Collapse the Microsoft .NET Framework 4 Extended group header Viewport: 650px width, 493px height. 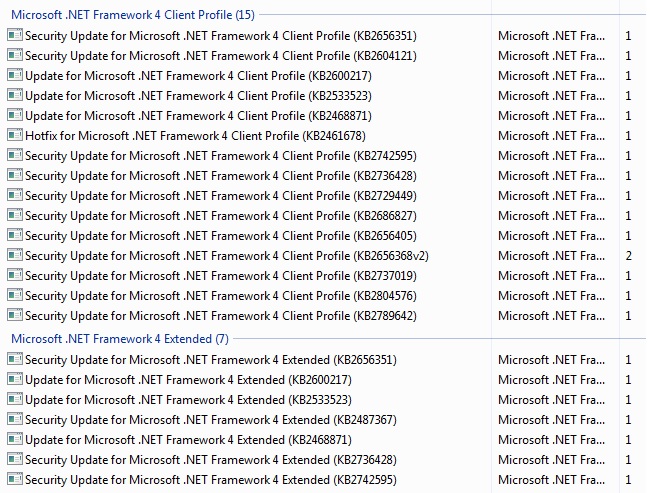click(120, 339)
